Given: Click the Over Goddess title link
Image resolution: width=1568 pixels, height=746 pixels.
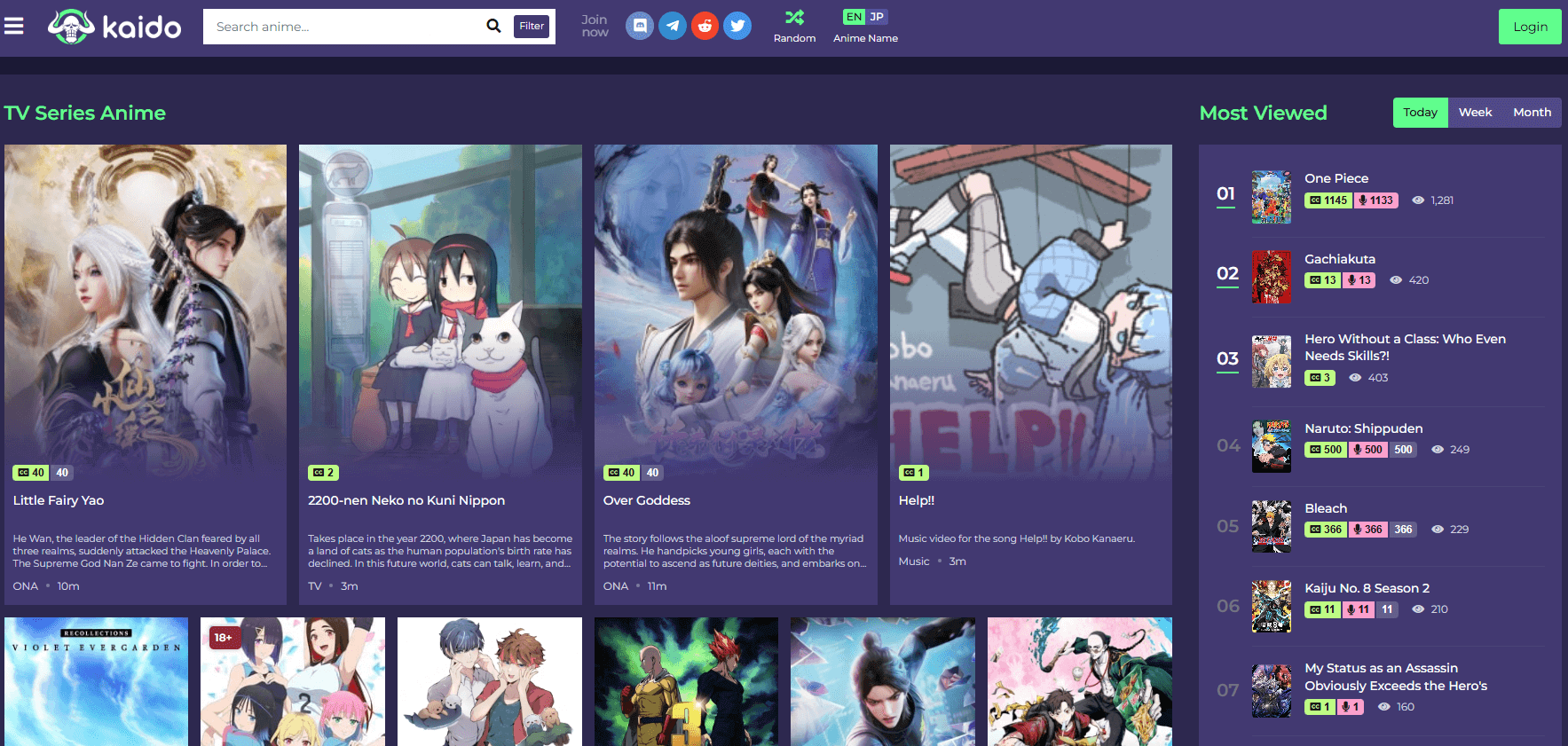Looking at the screenshot, I should (x=647, y=500).
